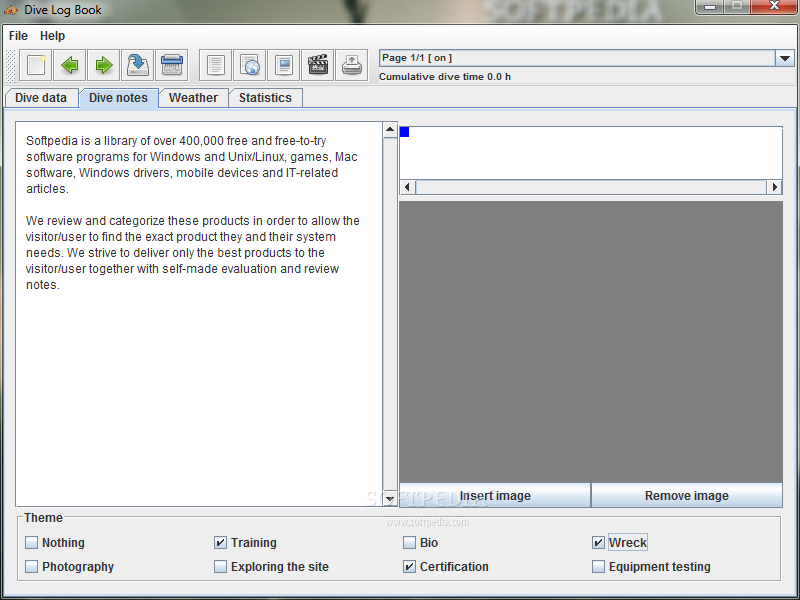The height and width of the screenshot is (600, 800).
Task: Enable the Nothing theme checkbox
Action: point(32,542)
